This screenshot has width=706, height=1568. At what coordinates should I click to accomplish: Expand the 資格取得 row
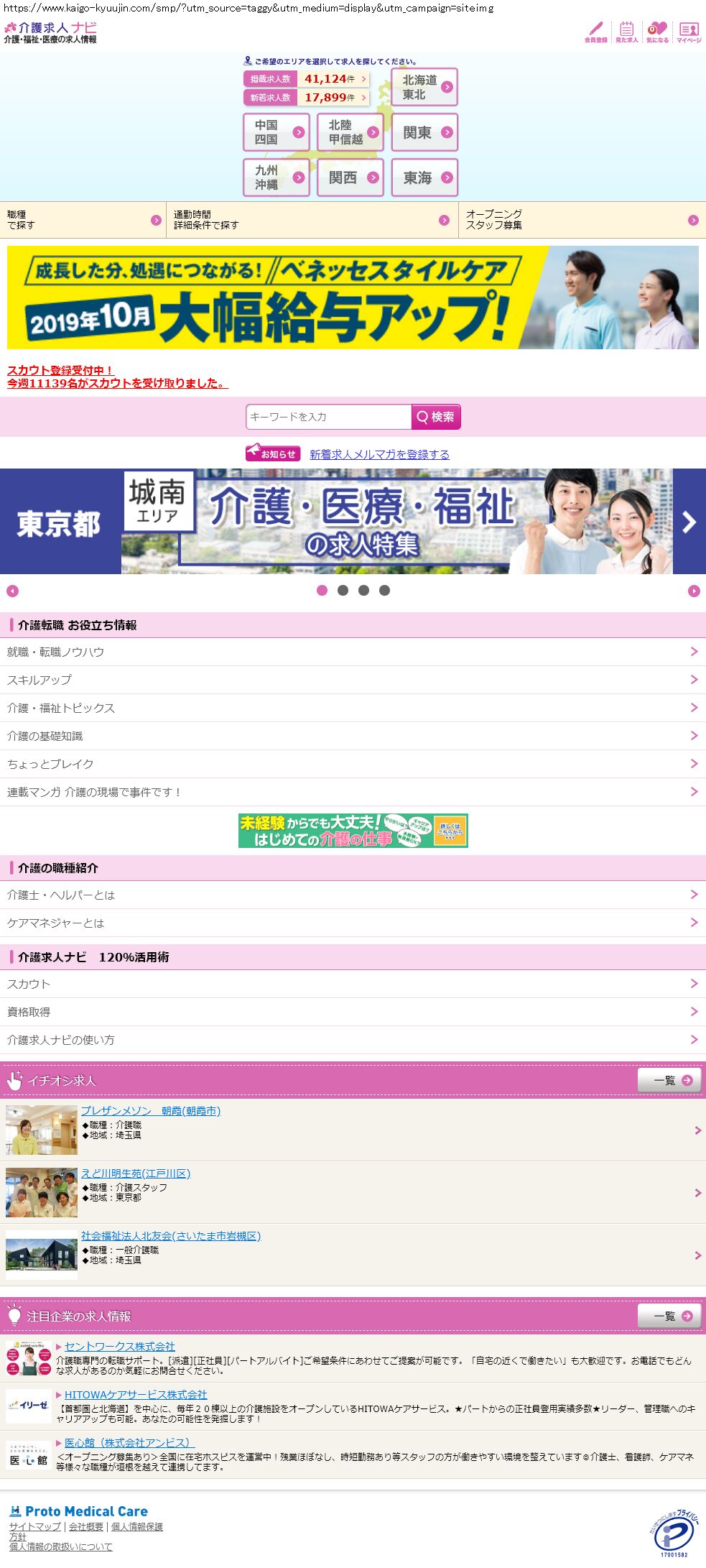coord(353,1012)
